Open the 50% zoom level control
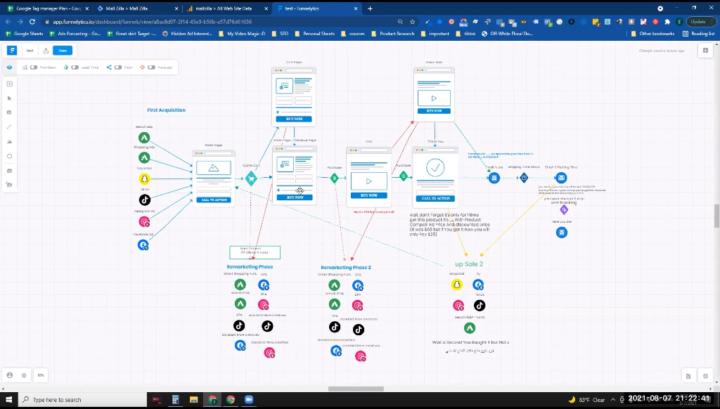 [x=40, y=375]
